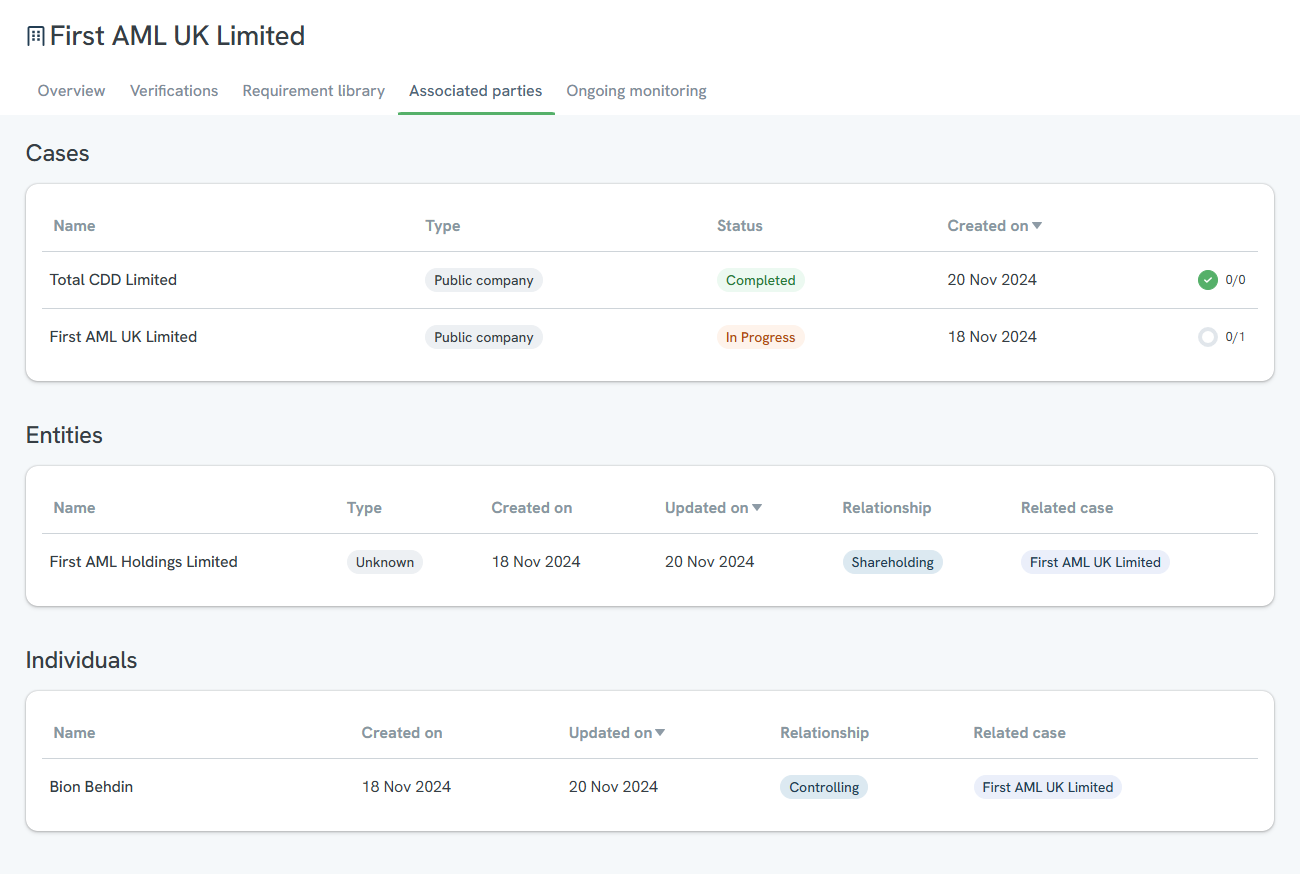Click the Unknown type badge
Viewport: 1300px width, 874px height.
coord(385,562)
